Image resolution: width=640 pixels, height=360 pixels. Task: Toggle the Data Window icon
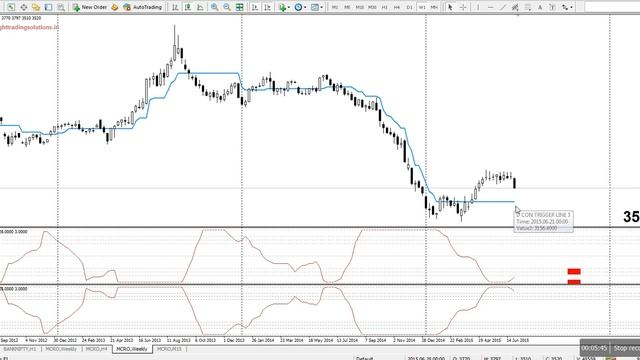tap(49, 7)
